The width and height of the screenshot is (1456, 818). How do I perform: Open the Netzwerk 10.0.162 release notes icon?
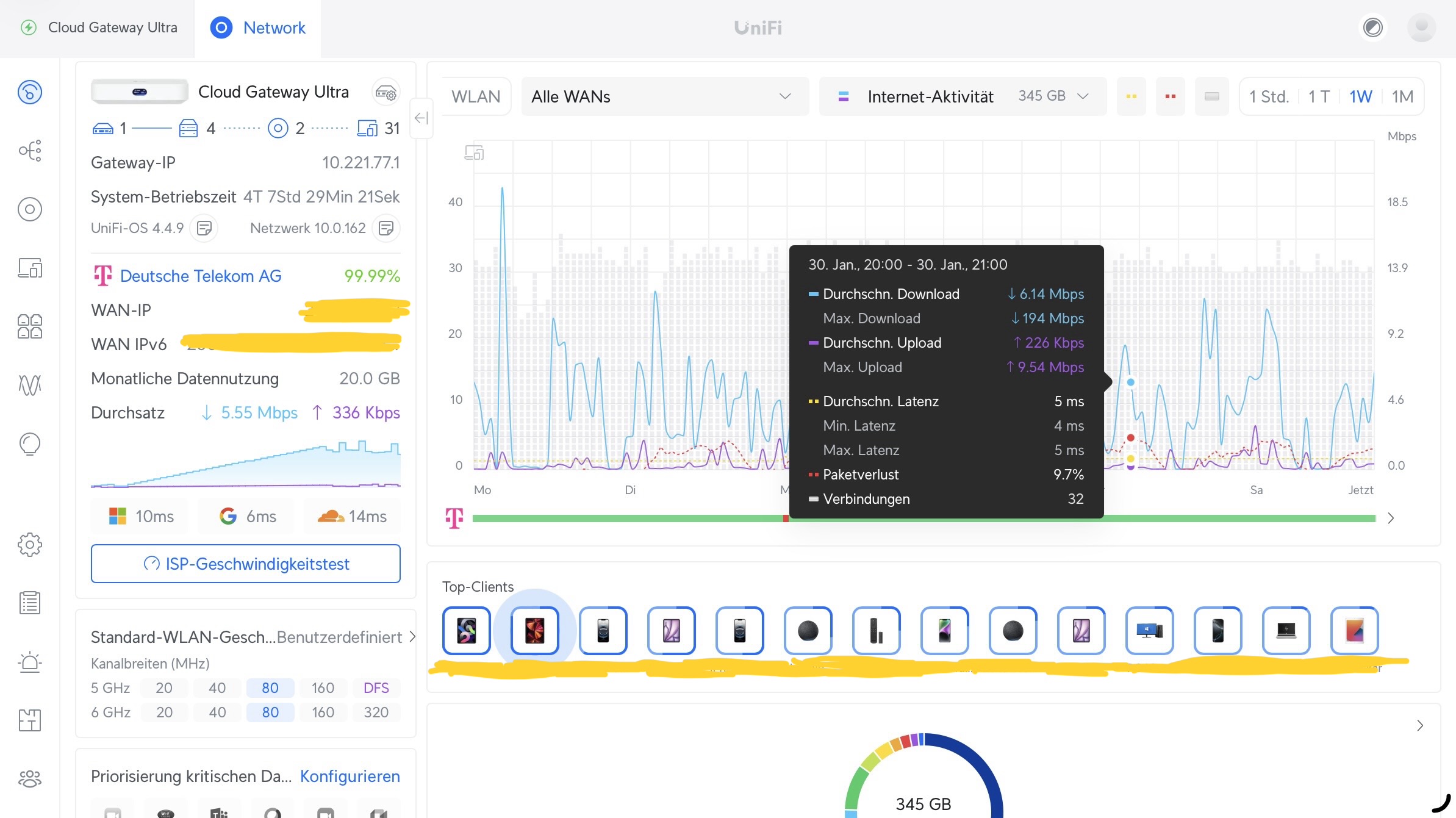386,228
